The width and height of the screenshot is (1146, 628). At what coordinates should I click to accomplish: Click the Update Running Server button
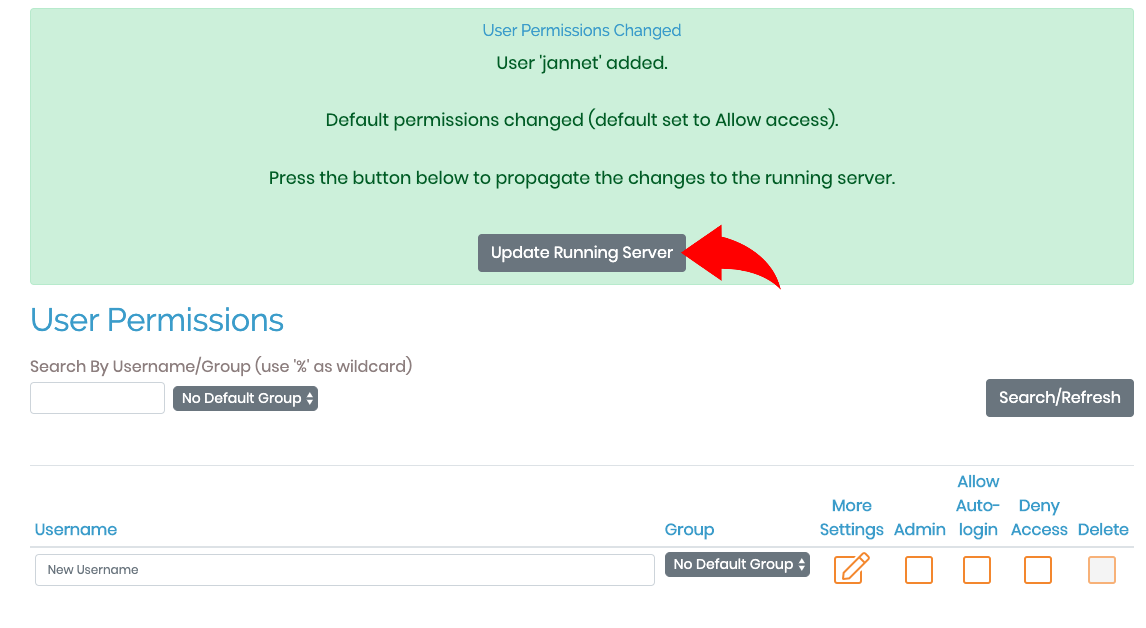pos(582,253)
